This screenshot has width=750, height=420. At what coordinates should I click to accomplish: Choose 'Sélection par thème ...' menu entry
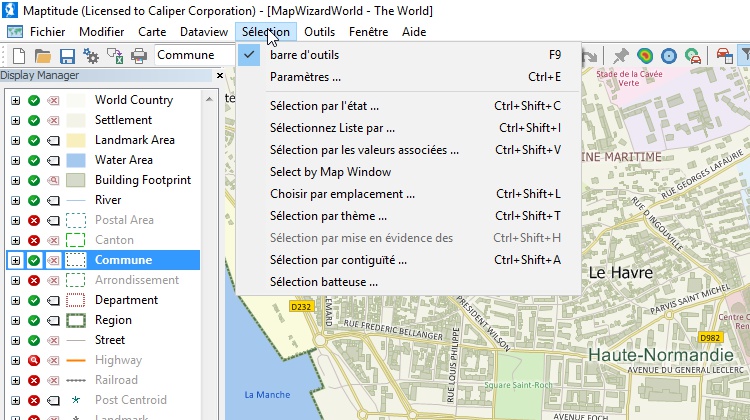coord(328,216)
